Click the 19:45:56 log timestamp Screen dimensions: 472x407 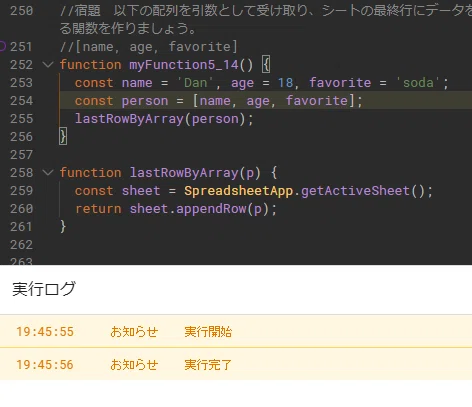(45, 365)
